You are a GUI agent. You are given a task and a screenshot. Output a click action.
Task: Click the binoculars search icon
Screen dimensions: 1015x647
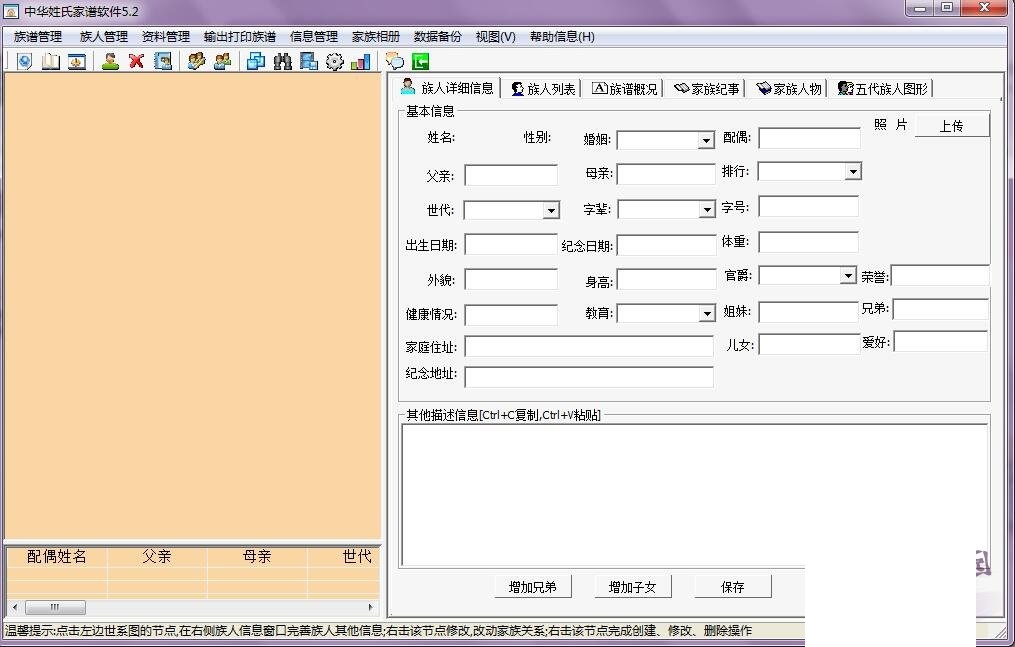[282, 62]
